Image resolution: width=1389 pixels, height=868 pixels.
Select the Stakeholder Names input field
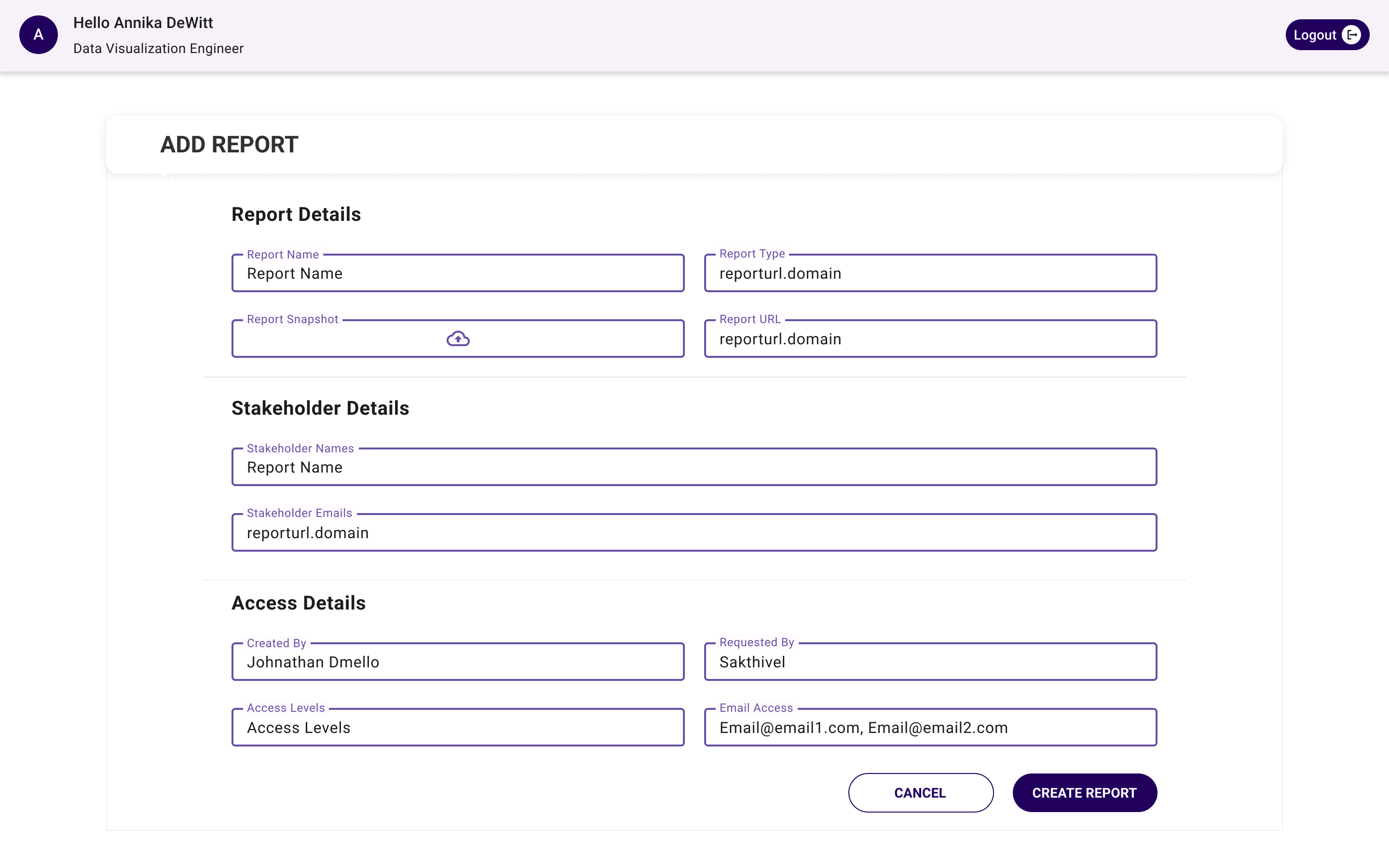(694, 467)
